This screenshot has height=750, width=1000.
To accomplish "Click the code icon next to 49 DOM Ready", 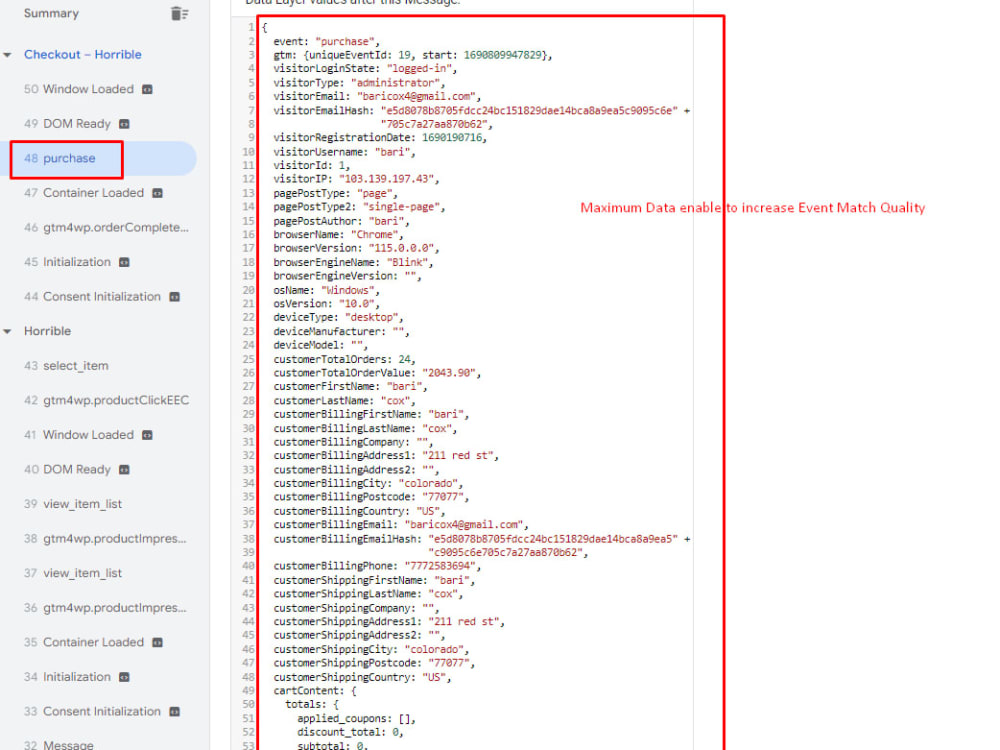I will tap(122, 123).
